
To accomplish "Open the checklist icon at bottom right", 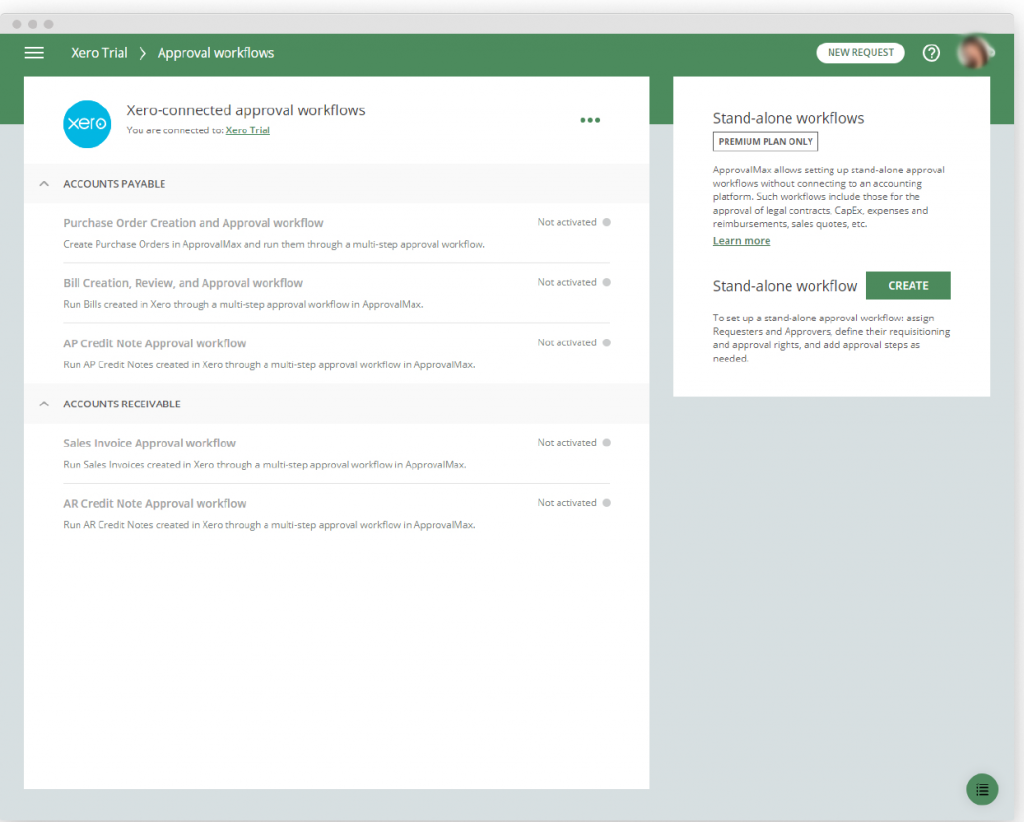I will point(982,790).
